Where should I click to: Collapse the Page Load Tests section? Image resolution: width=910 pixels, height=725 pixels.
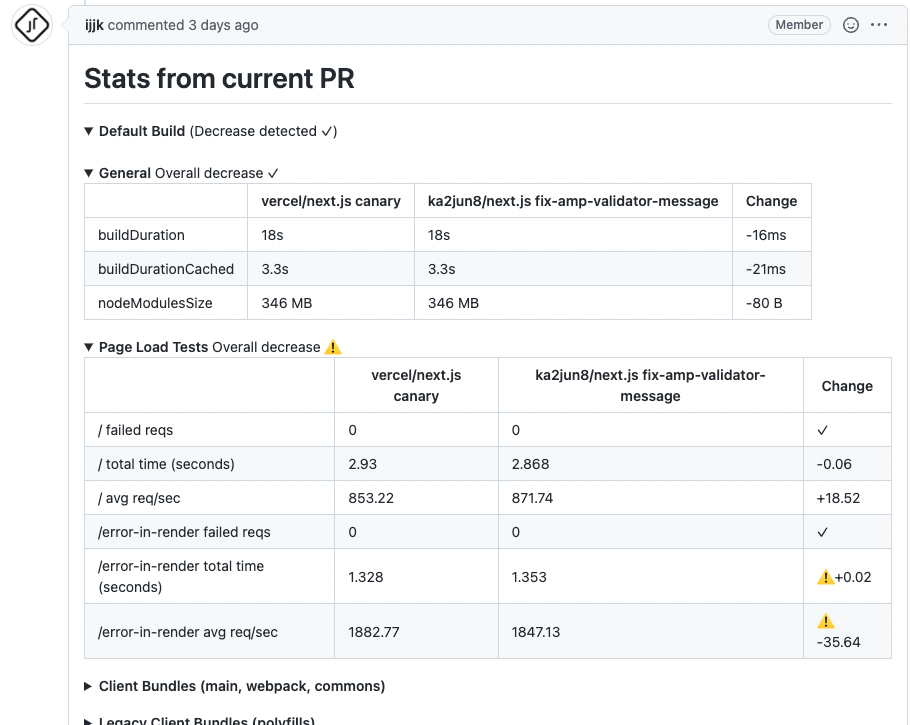[x=89, y=347]
